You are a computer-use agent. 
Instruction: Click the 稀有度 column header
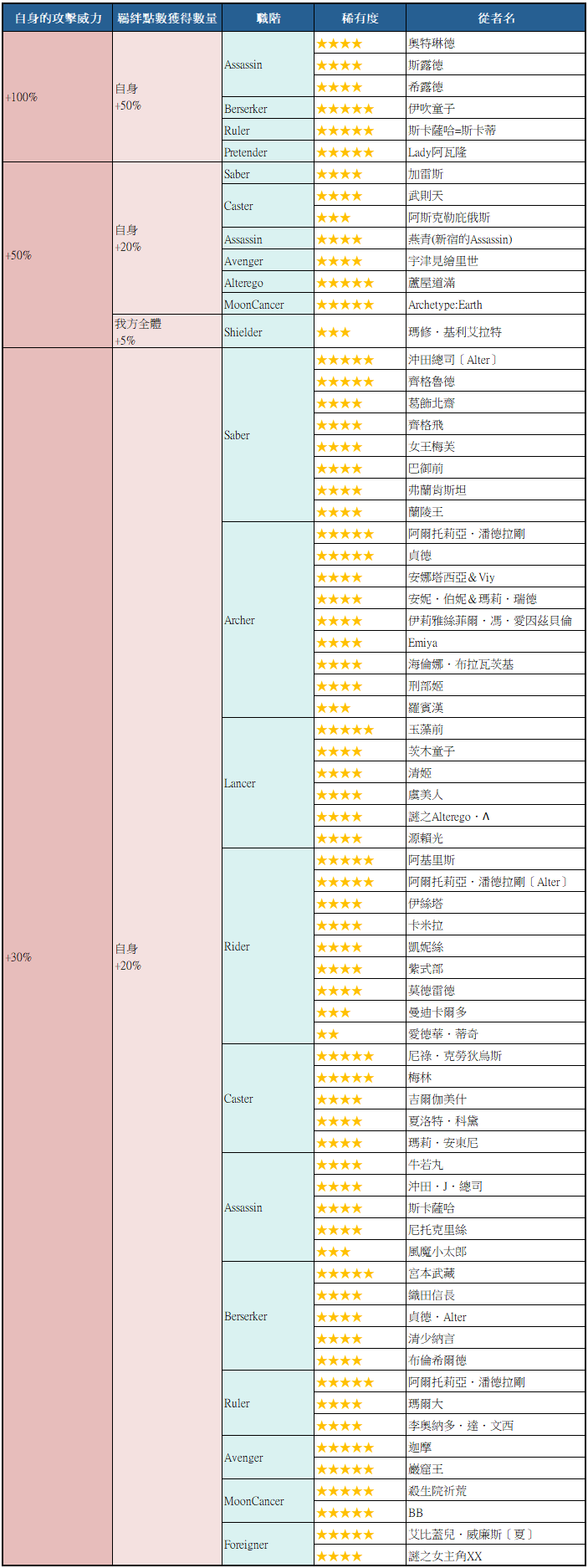point(360,18)
